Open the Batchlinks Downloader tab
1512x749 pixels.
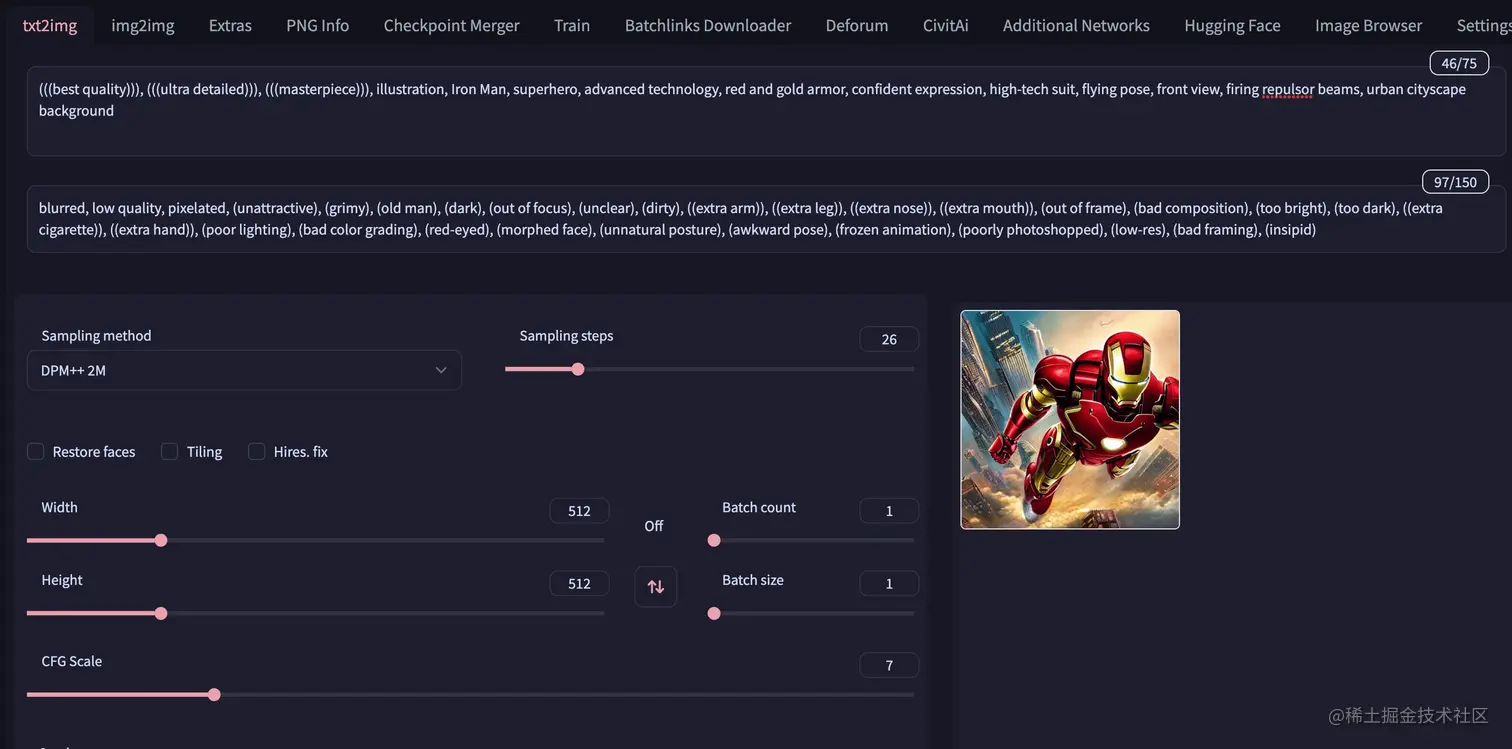[x=708, y=25]
